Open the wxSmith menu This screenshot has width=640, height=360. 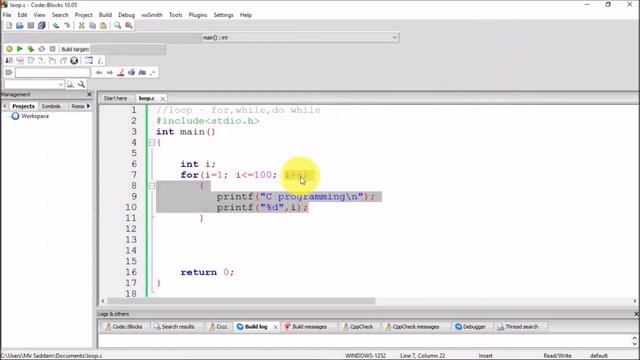coord(152,15)
